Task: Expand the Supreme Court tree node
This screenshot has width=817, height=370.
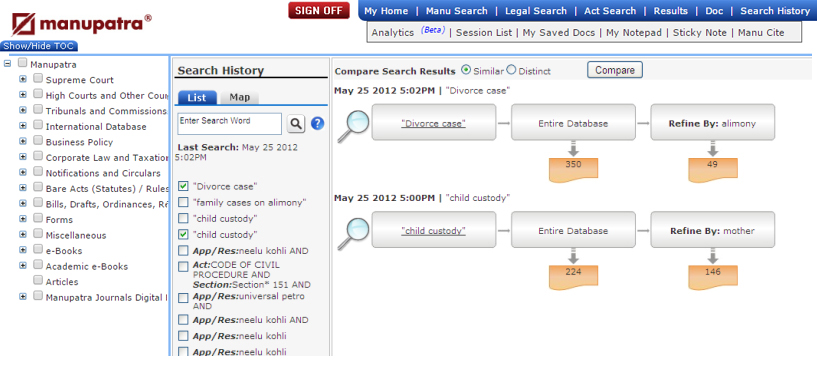Action: pyautogui.click(x=22, y=79)
